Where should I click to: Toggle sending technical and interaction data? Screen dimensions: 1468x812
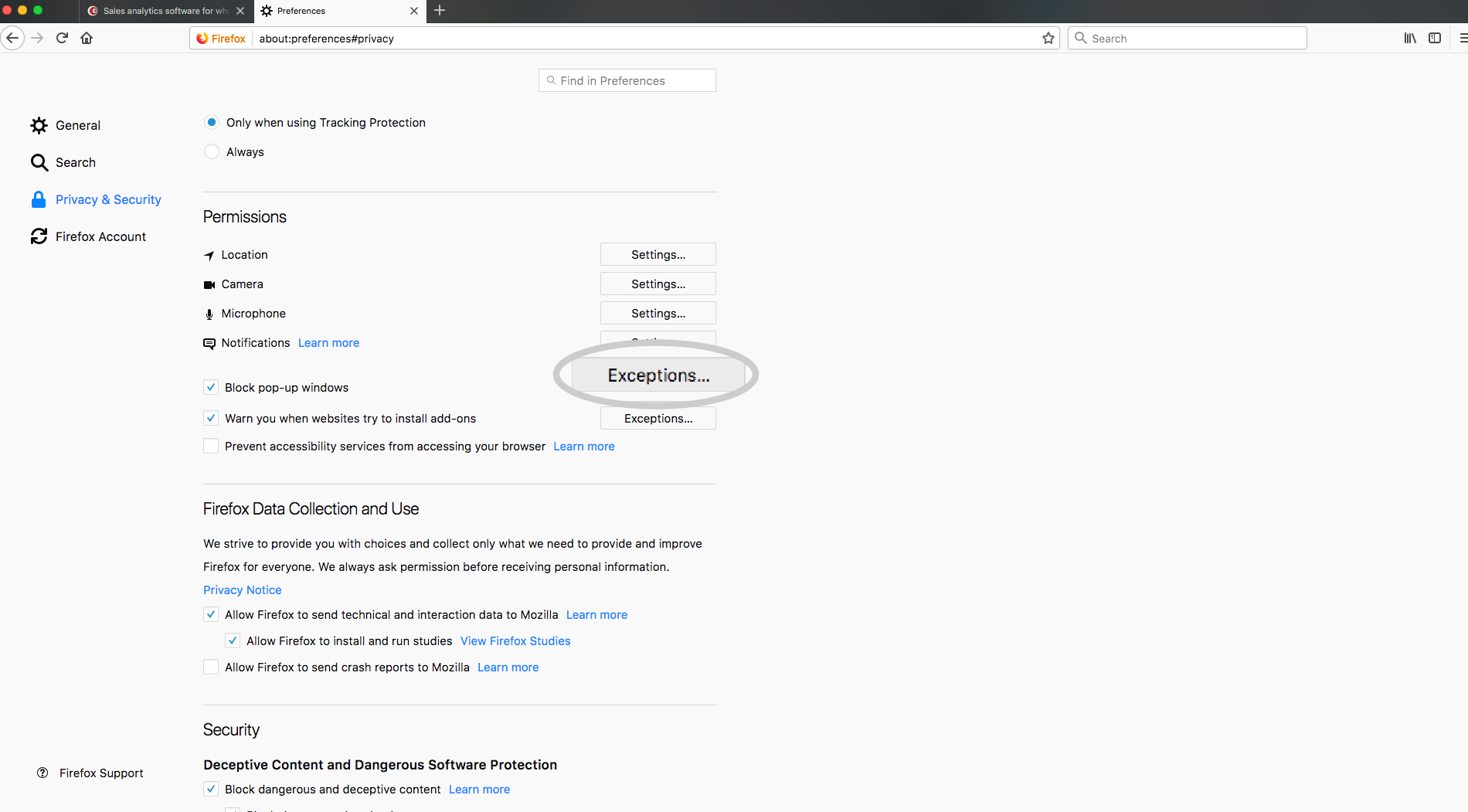click(211, 614)
